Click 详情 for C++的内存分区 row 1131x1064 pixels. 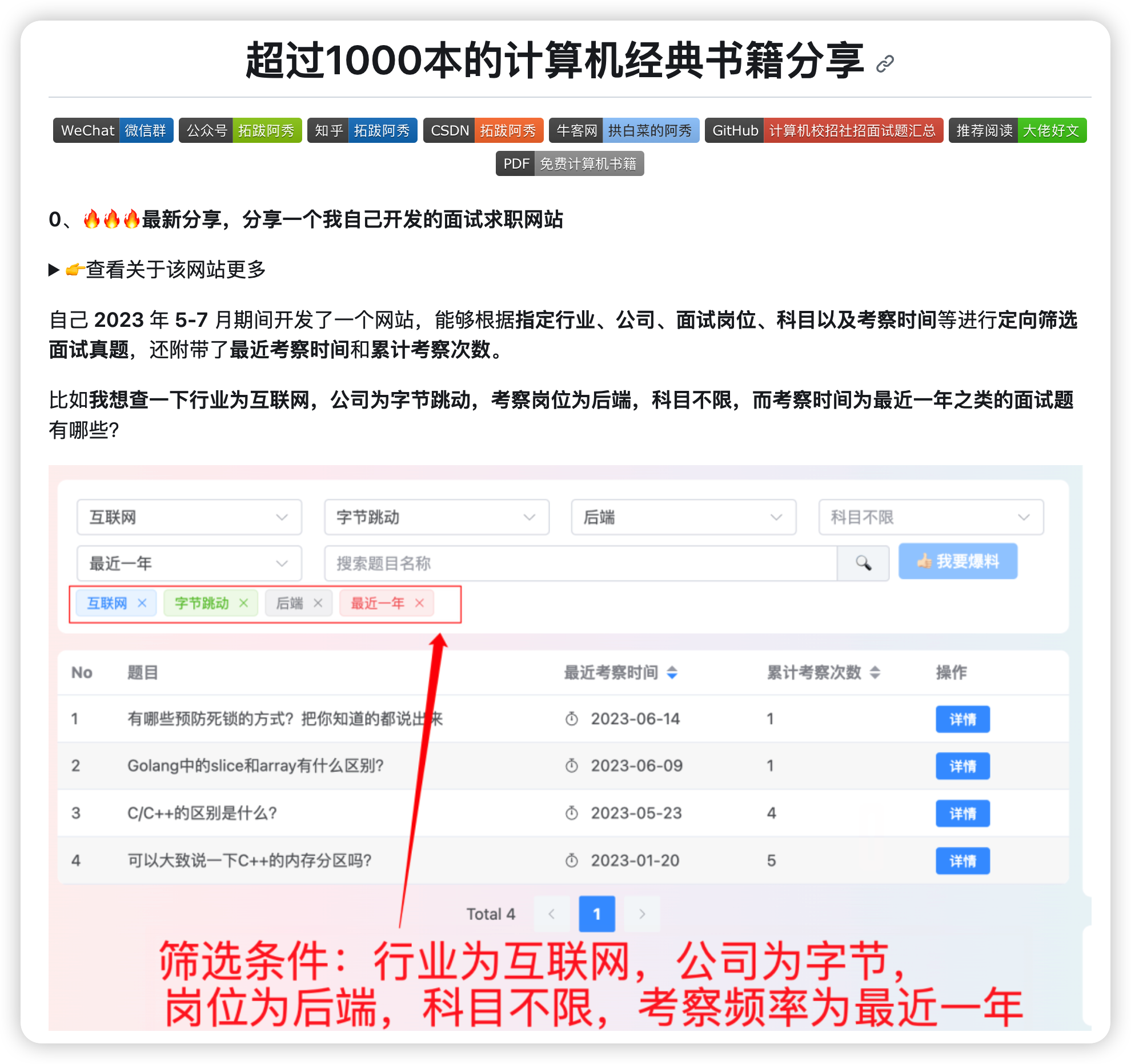click(x=962, y=861)
